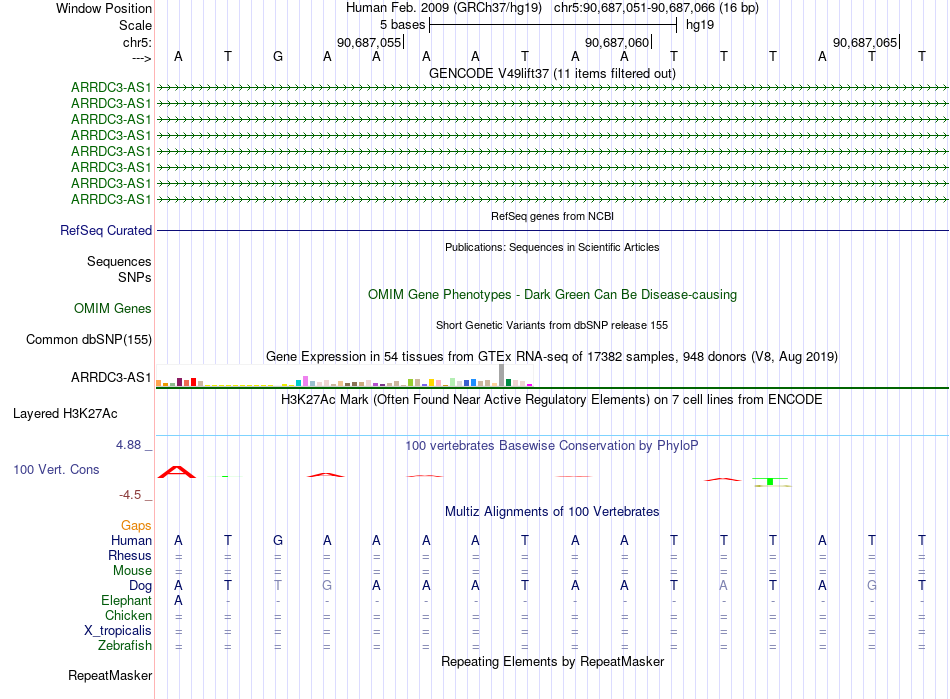Image resolution: width=950 pixels, height=699 pixels.
Task: Open the GENCODE V49lift37 track title
Action: click(552, 73)
